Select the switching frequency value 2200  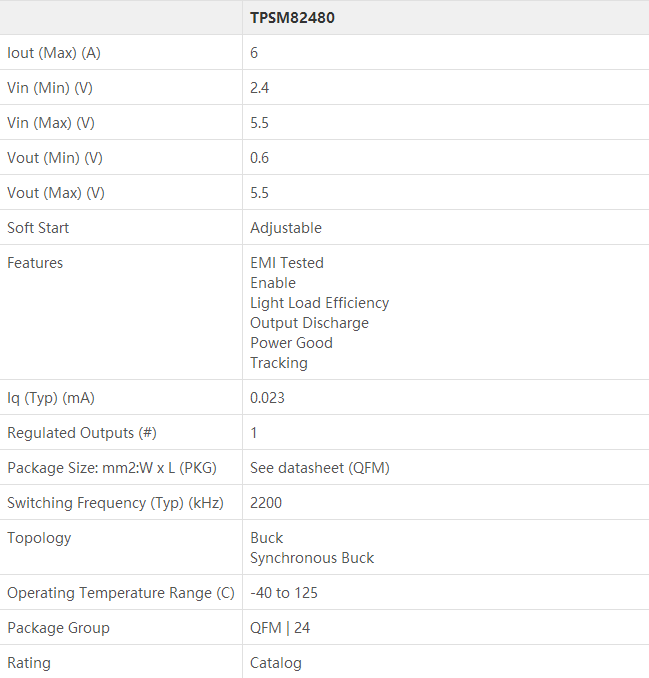tap(266, 503)
